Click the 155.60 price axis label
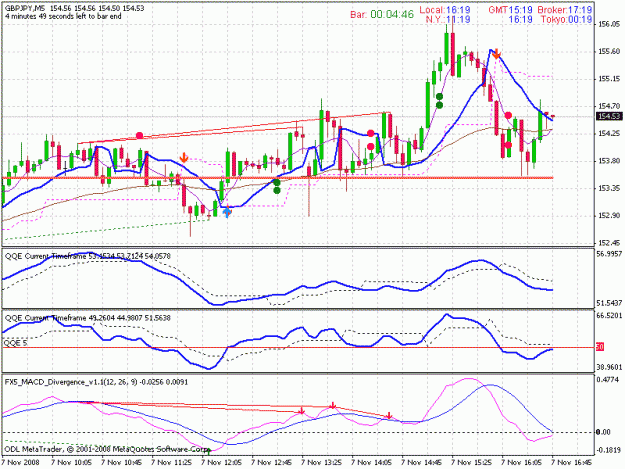Screen dimensions: 625x469 609,51
